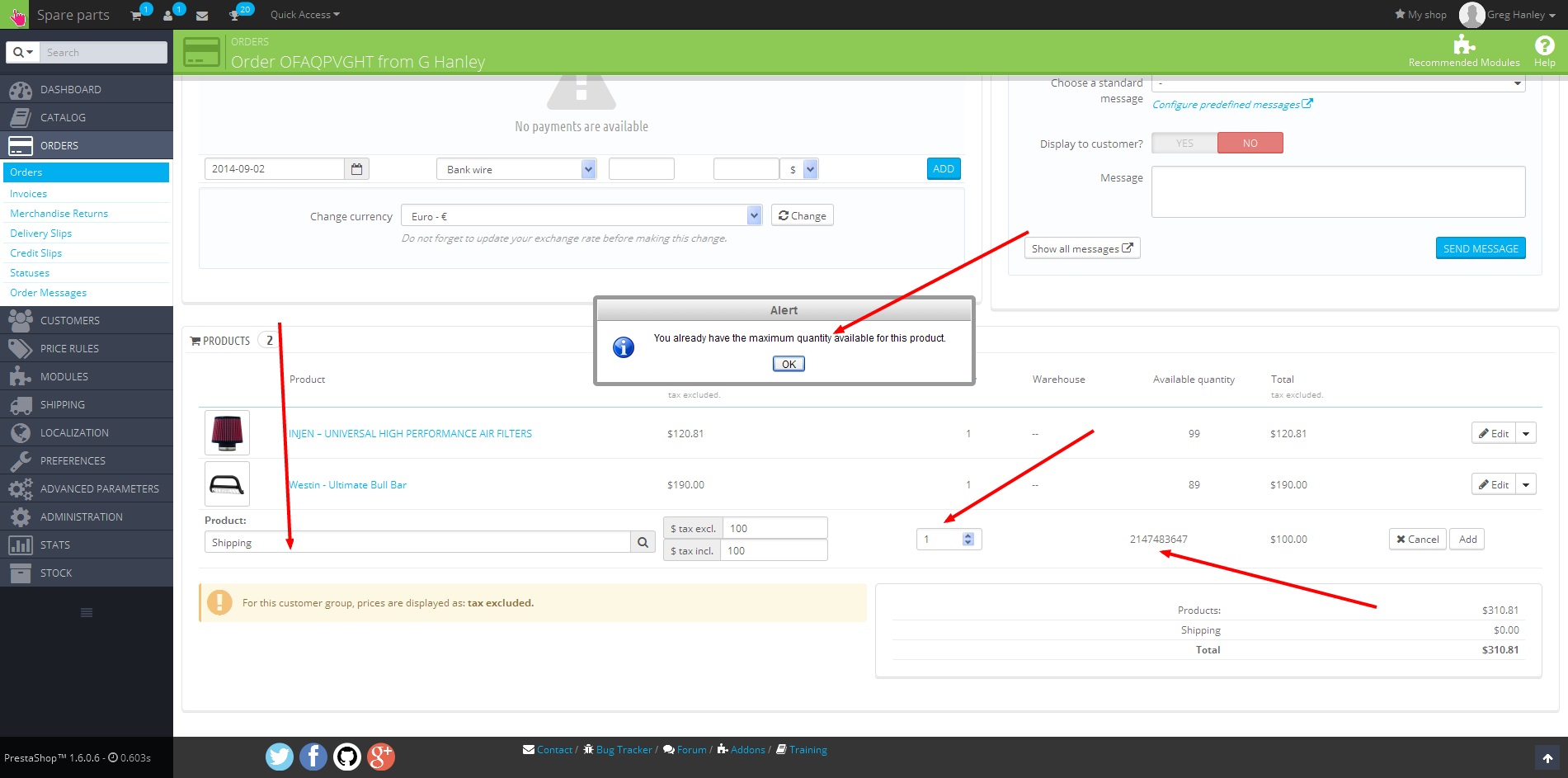
Task: Open the Twitter icon in footer
Action: (x=280, y=757)
